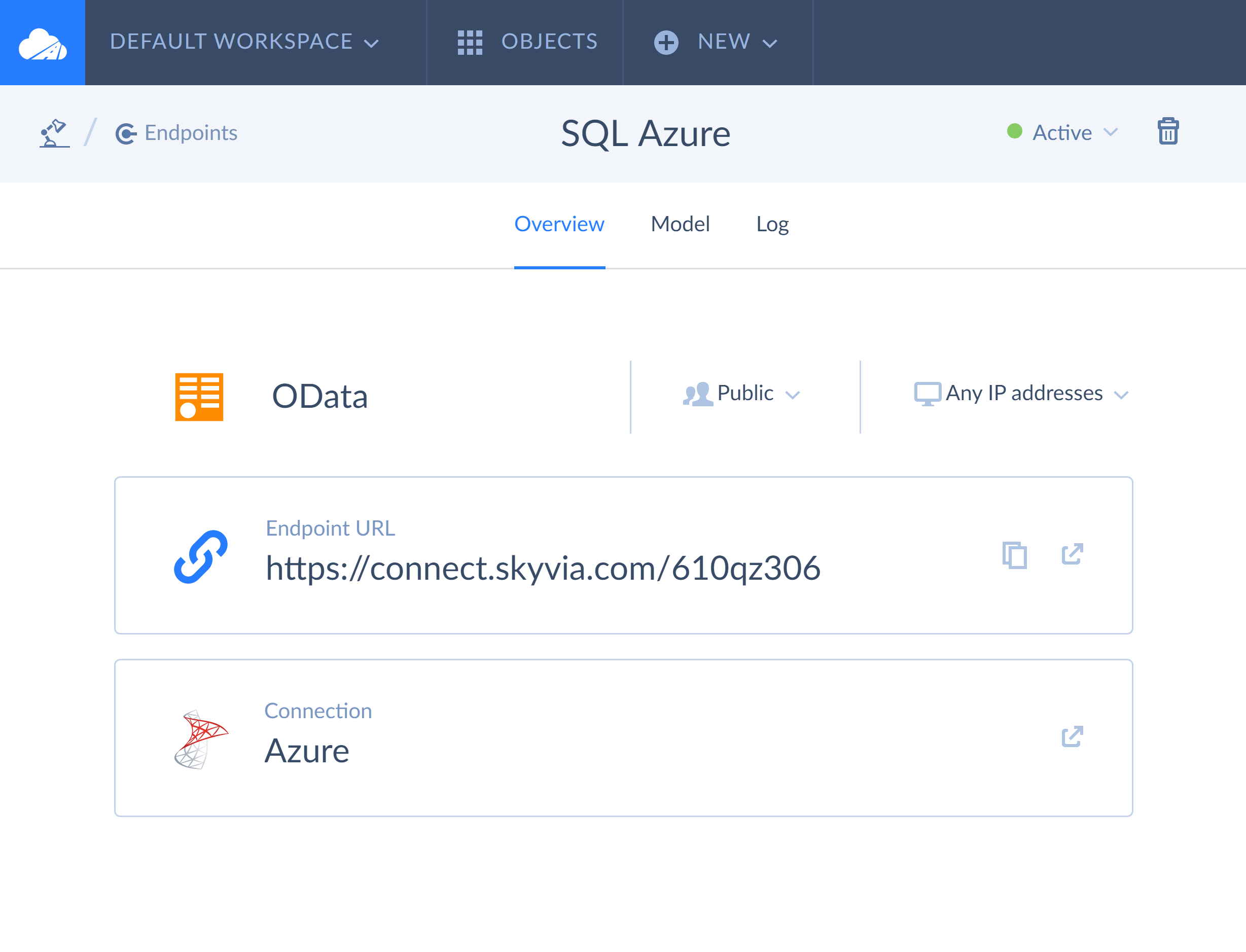Image resolution: width=1246 pixels, height=952 pixels.
Task: Switch to the Log tab
Action: [x=772, y=224]
